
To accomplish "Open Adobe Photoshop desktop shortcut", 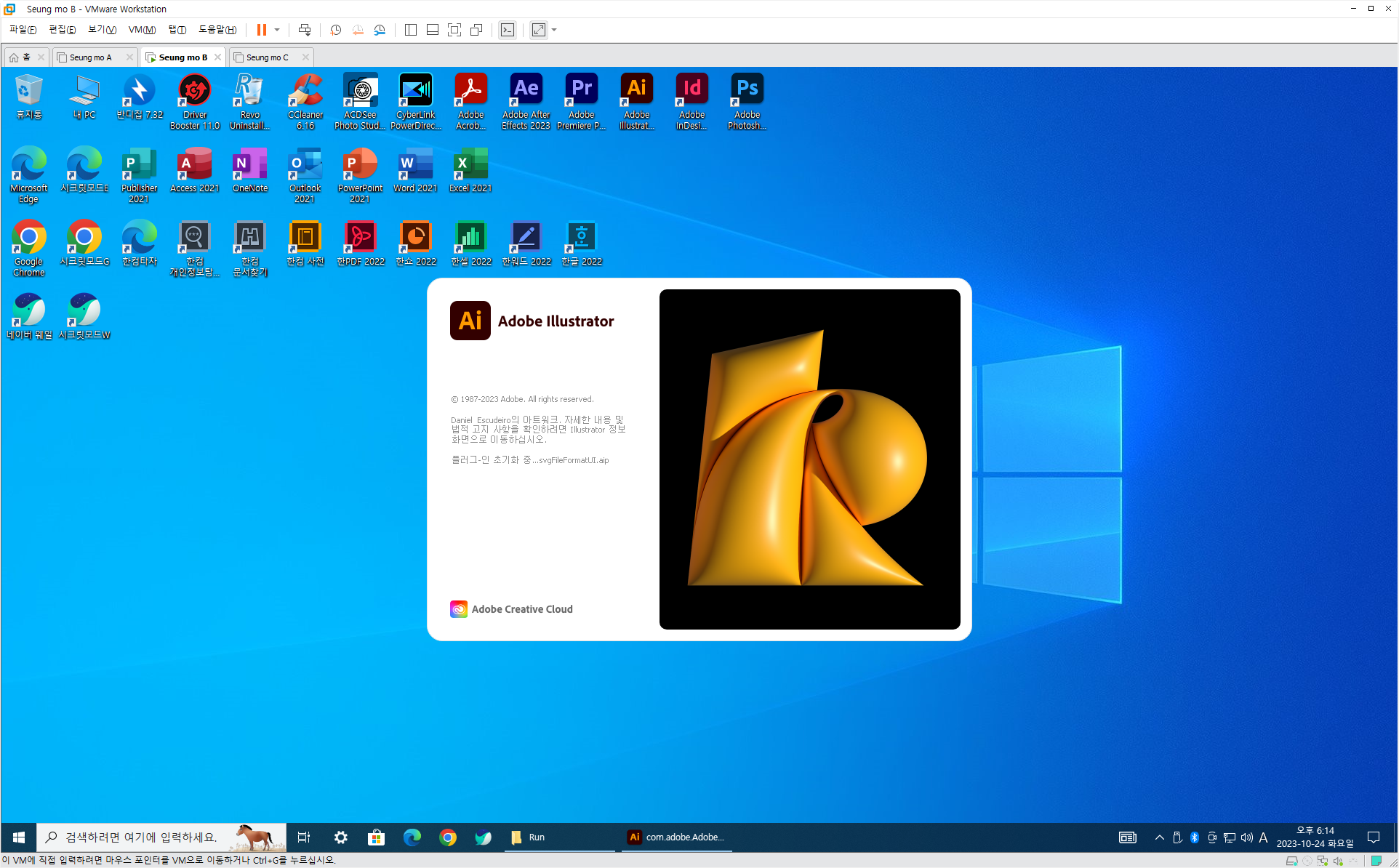I will pos(747,101).
